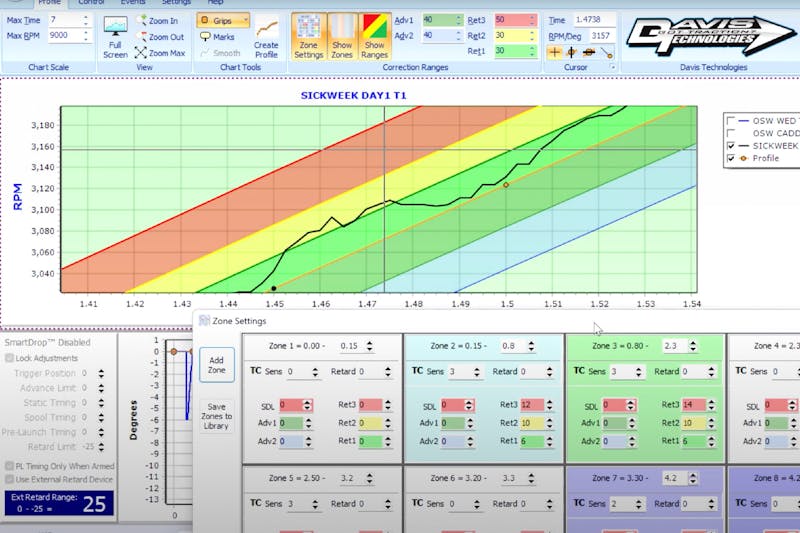Toggle the Show Zones ribbon button

[342, 37]
